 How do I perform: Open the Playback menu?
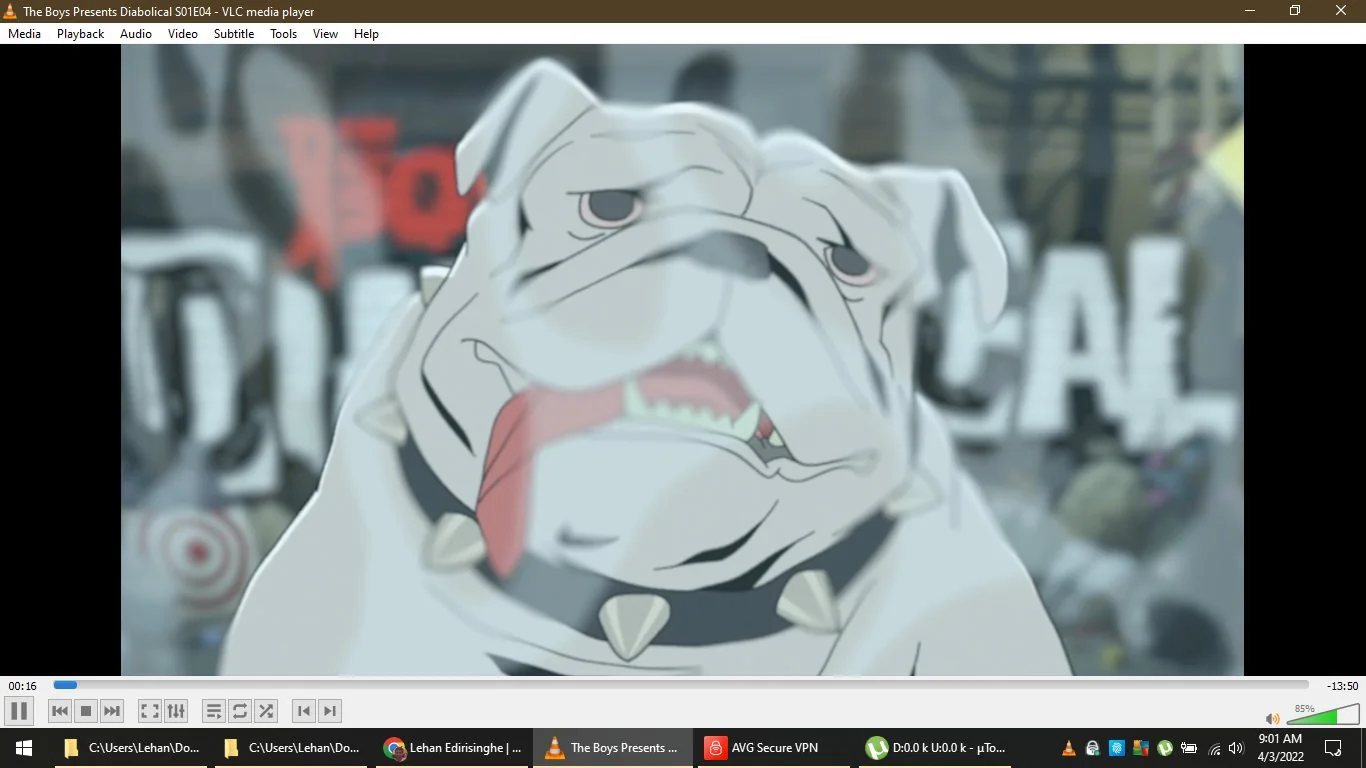tap(81, 33)
